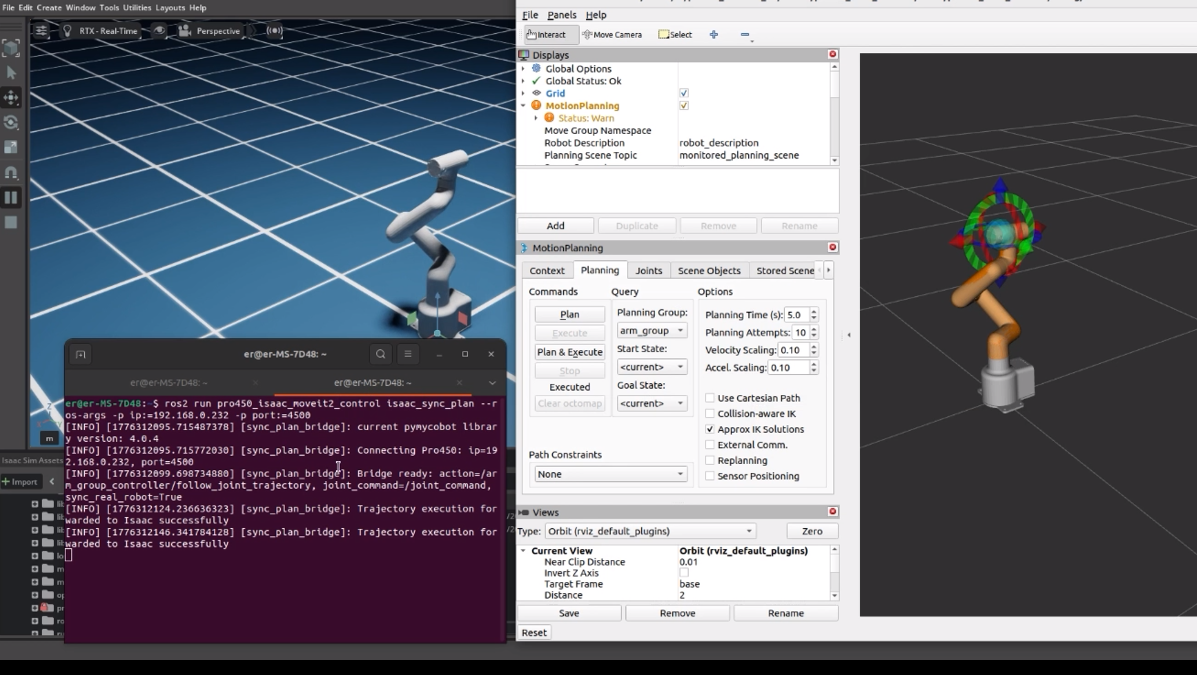Select the Move tool in Isaac Sim
Viewport: 1197px width, 675px height.
click(x=11, y=98)
